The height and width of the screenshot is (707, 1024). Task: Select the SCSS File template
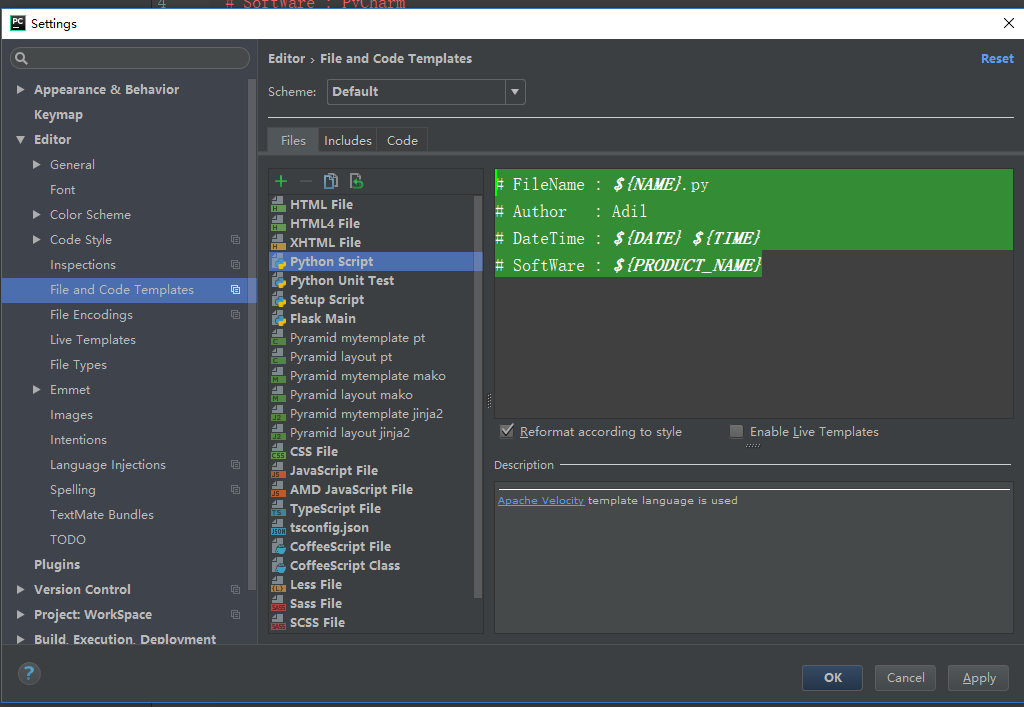click(x=317, y=622)
